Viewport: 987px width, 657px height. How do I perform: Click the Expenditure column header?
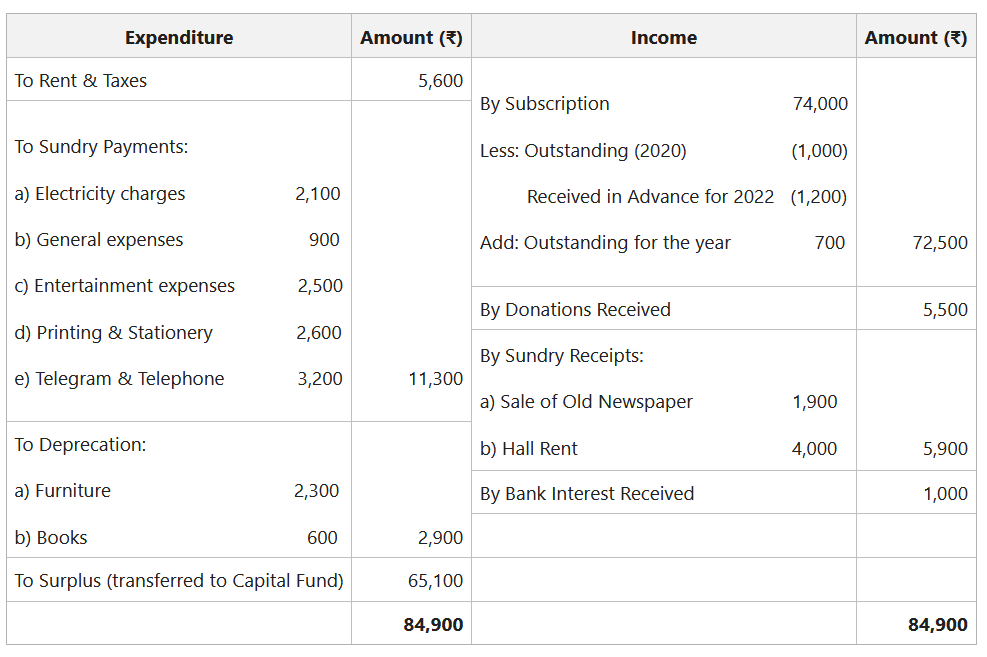point(179,38)
